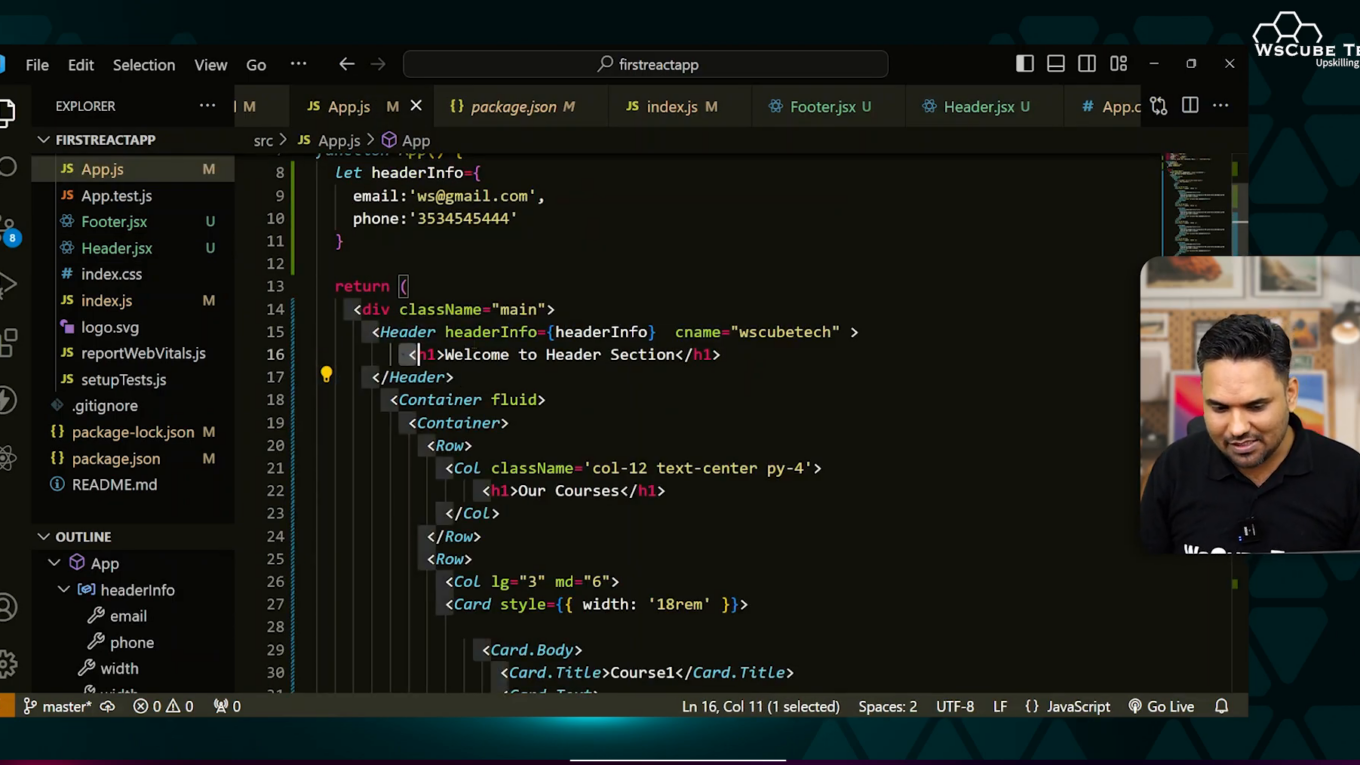Open Explorer Views and More Actions ellipsis
Image resolution: width=1360 pixels, height=765 pixels.
coord(207,106)
